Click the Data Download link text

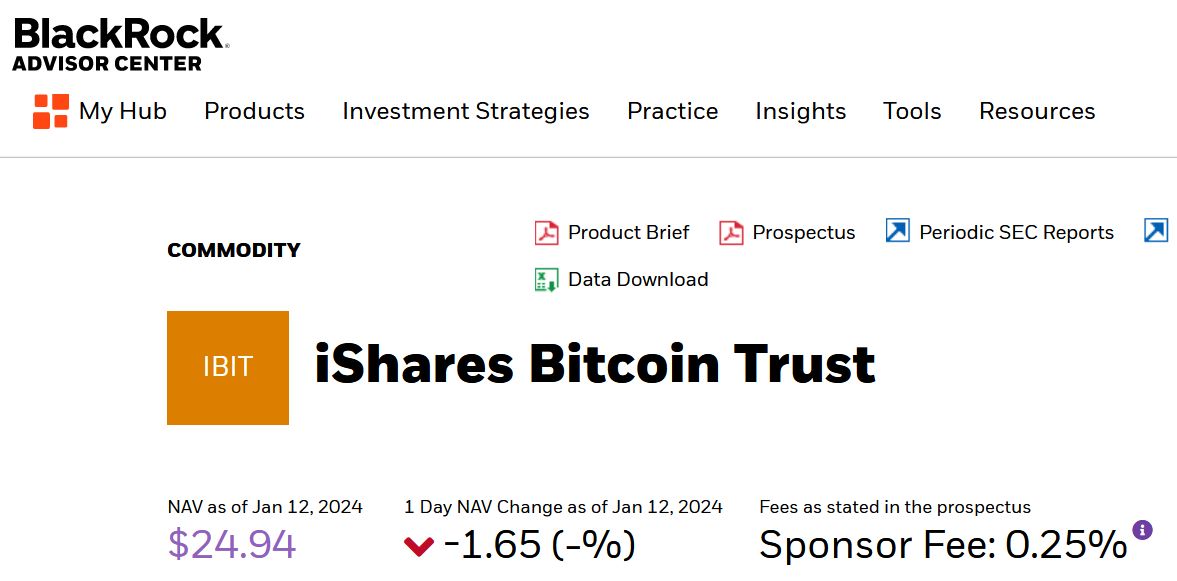click(638, 280)
